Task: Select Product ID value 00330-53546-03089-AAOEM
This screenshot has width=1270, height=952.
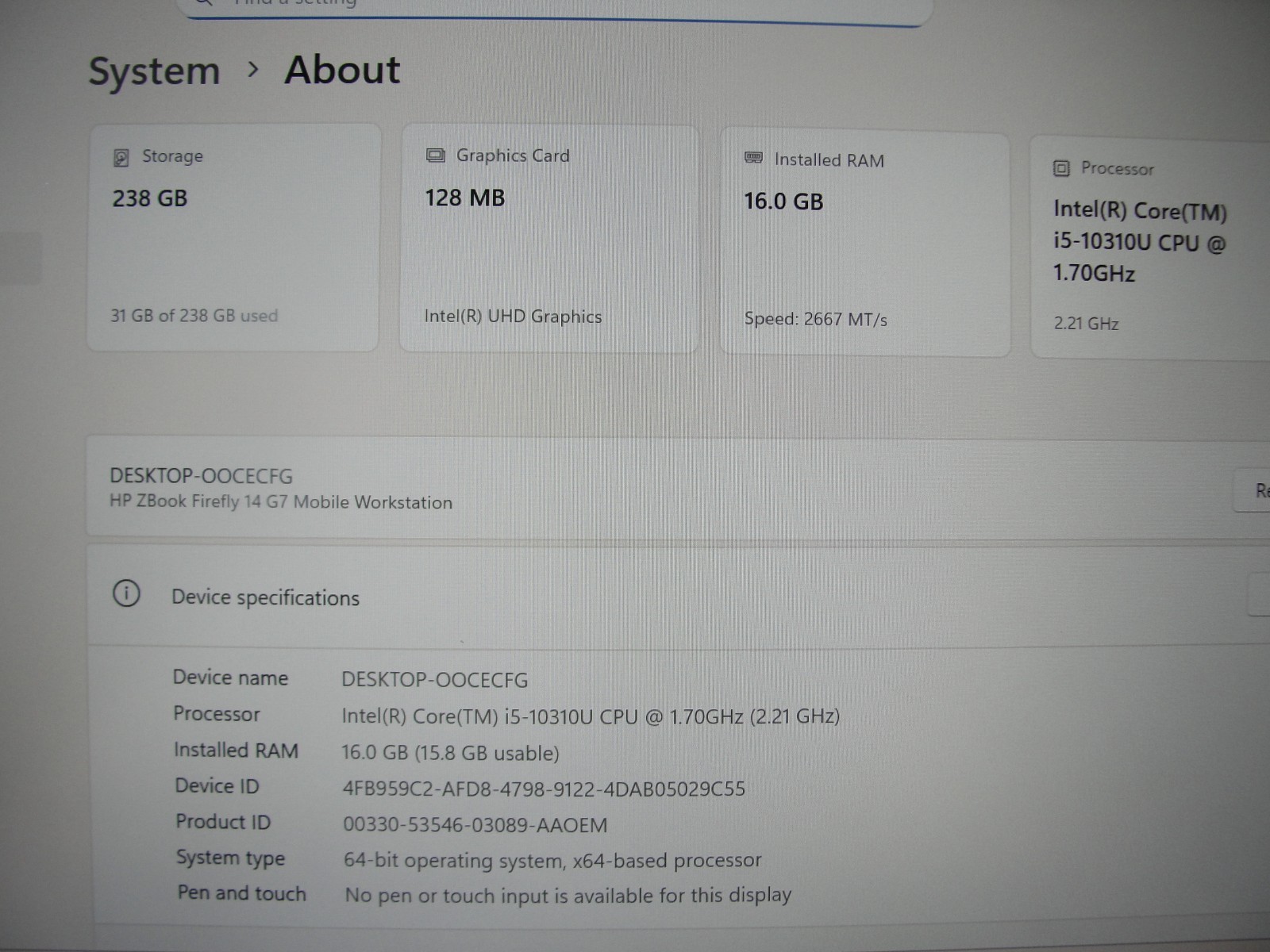Action: [x=475, y=825]
